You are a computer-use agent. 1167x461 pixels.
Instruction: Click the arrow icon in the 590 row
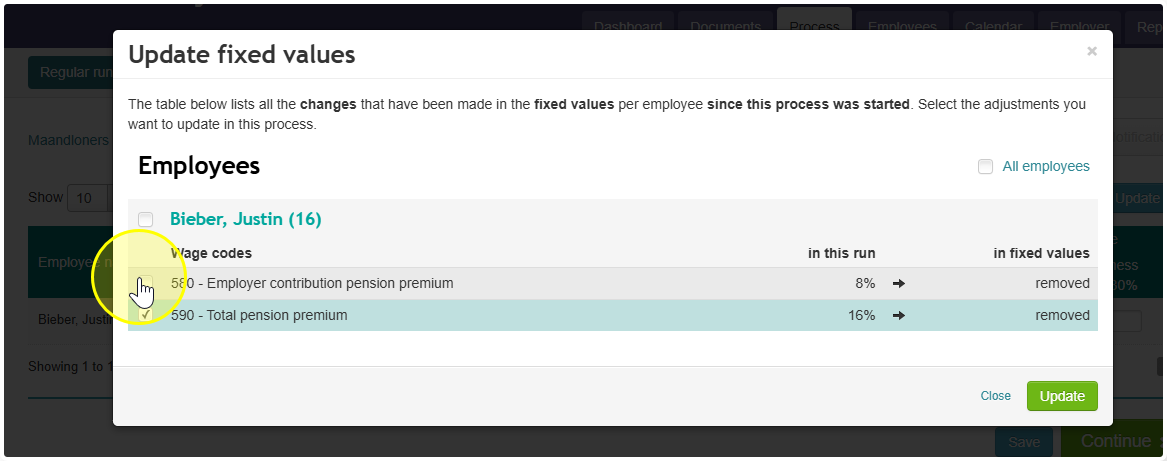click(898, 316)
